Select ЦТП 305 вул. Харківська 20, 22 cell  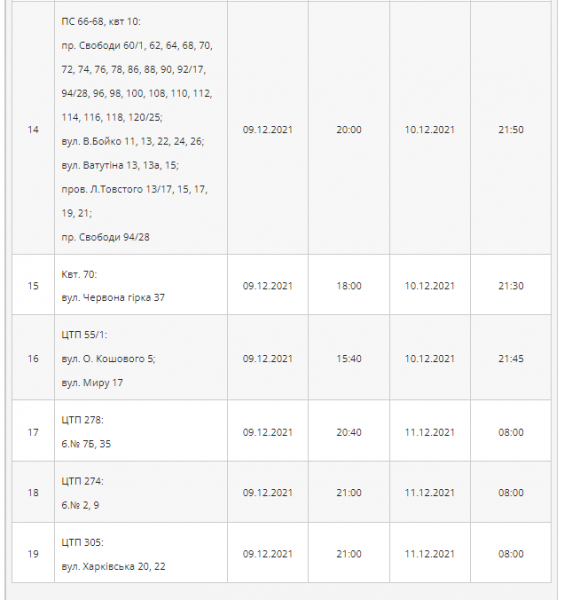click(141, 553)
